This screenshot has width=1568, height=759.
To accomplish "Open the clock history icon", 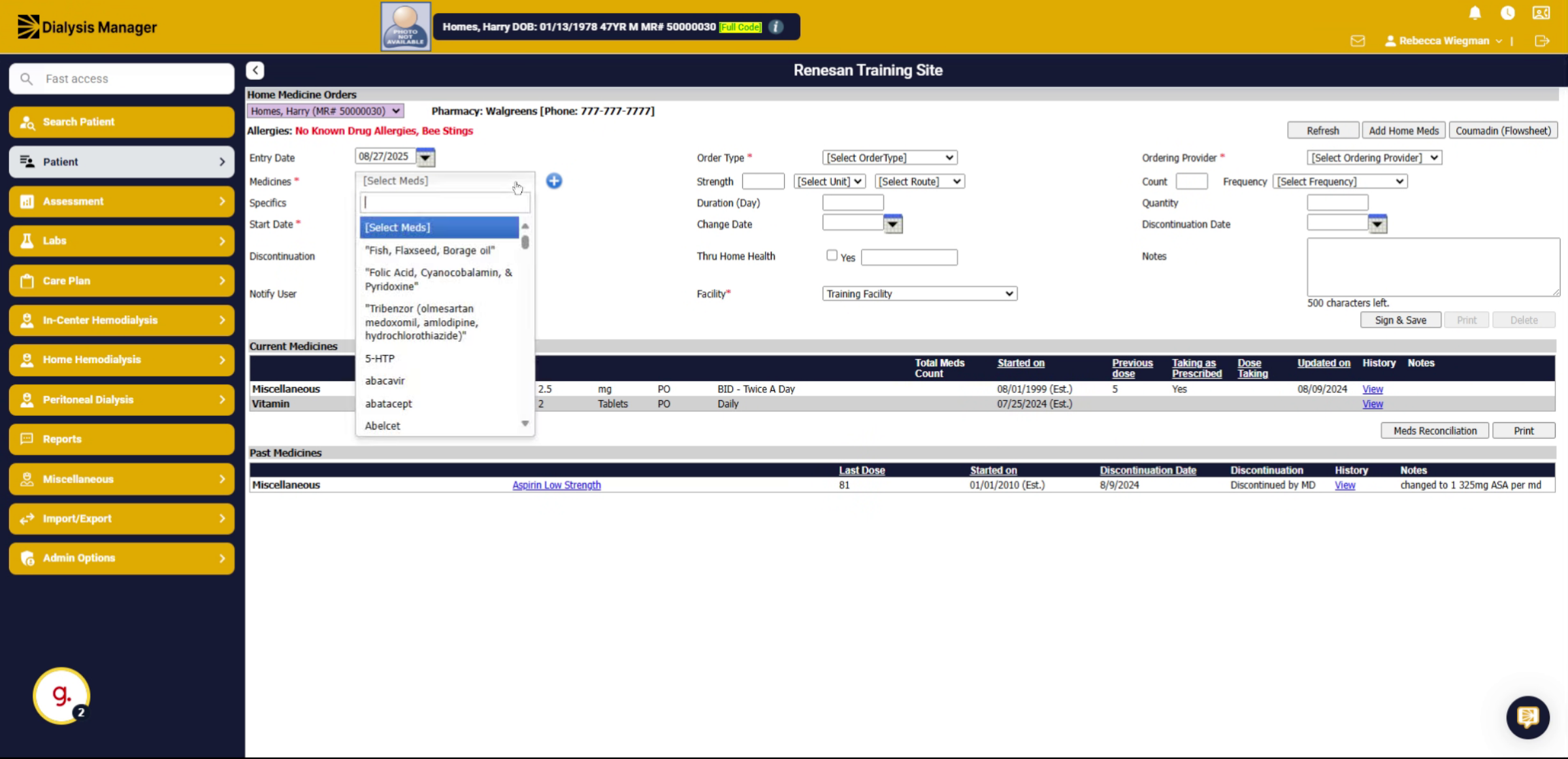I will (x=1508, y=13).
